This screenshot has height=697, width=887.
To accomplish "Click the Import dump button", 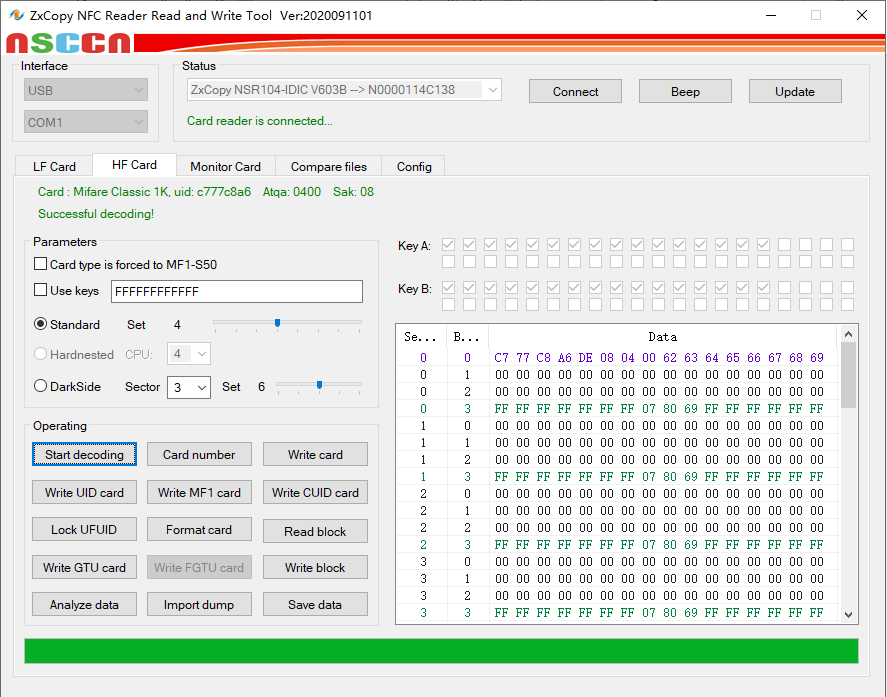I will [x=199, y=604].
